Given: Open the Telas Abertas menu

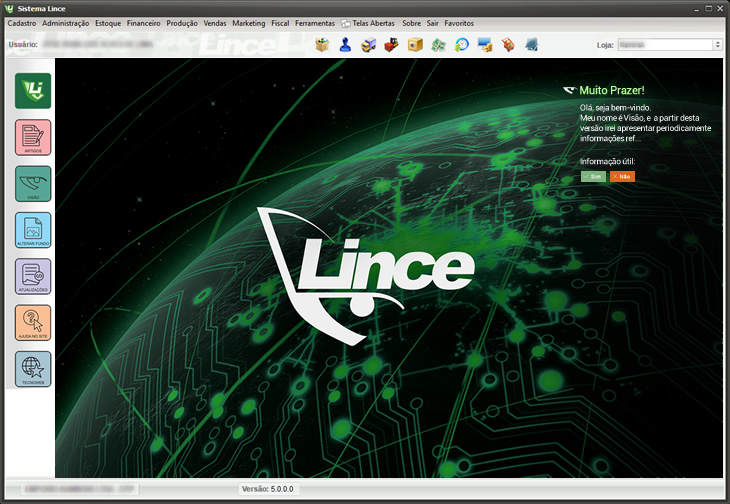Looking at the screenshot, I should [368, 23].
